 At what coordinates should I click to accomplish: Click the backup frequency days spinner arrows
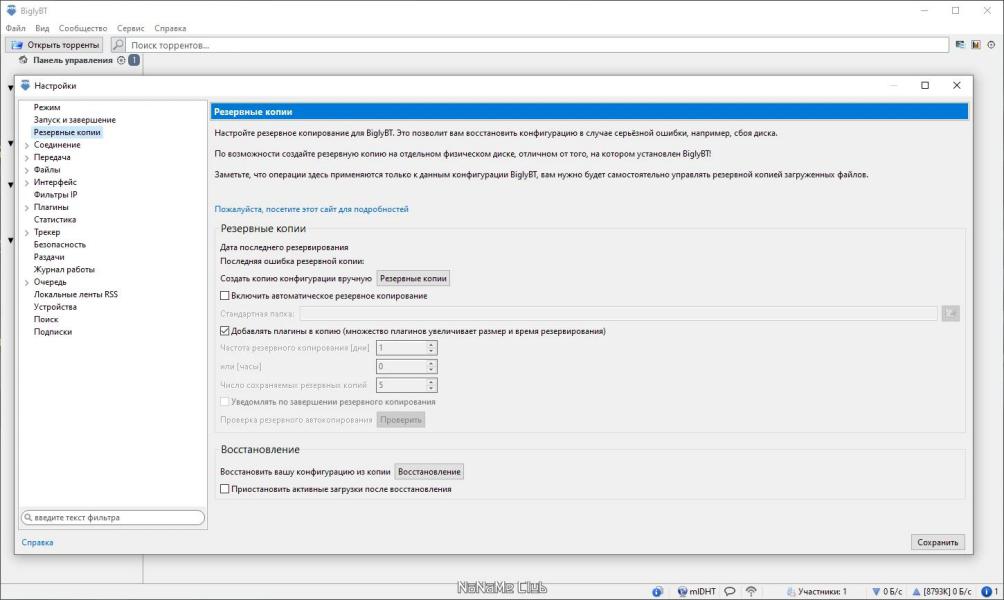(432, 348)
